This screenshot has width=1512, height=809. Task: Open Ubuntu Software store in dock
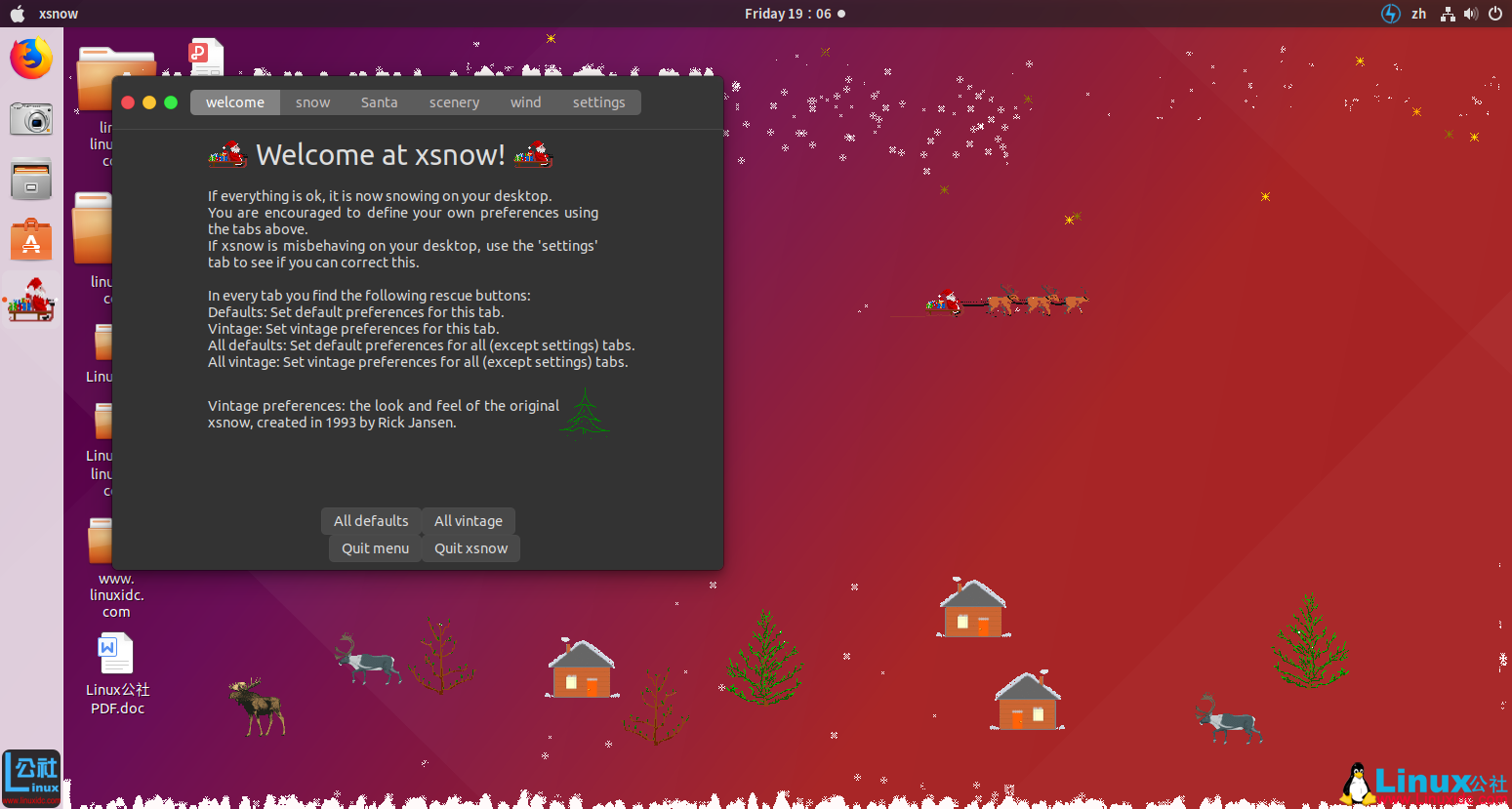point(31,240)
